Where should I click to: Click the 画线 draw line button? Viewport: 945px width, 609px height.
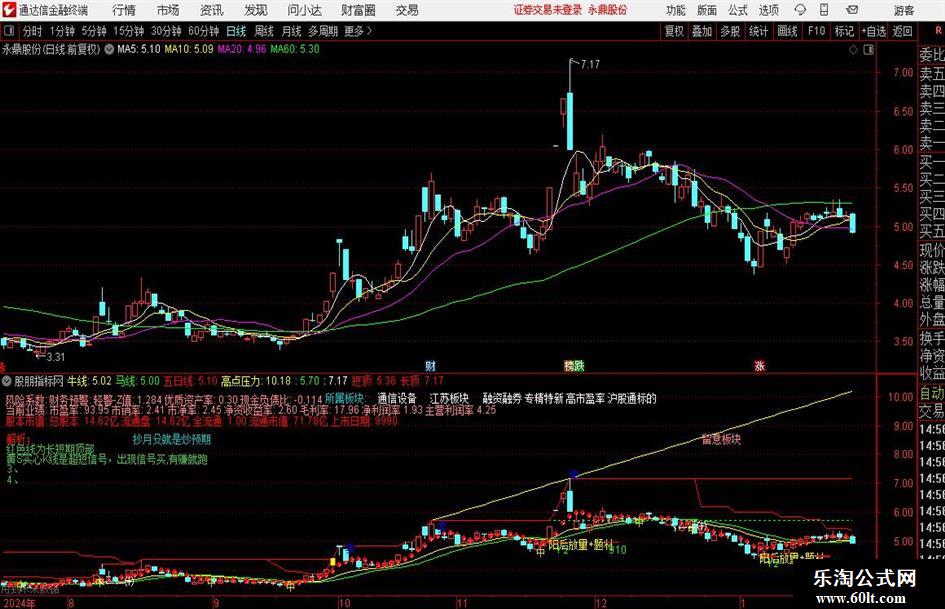(x=787, y=31)
